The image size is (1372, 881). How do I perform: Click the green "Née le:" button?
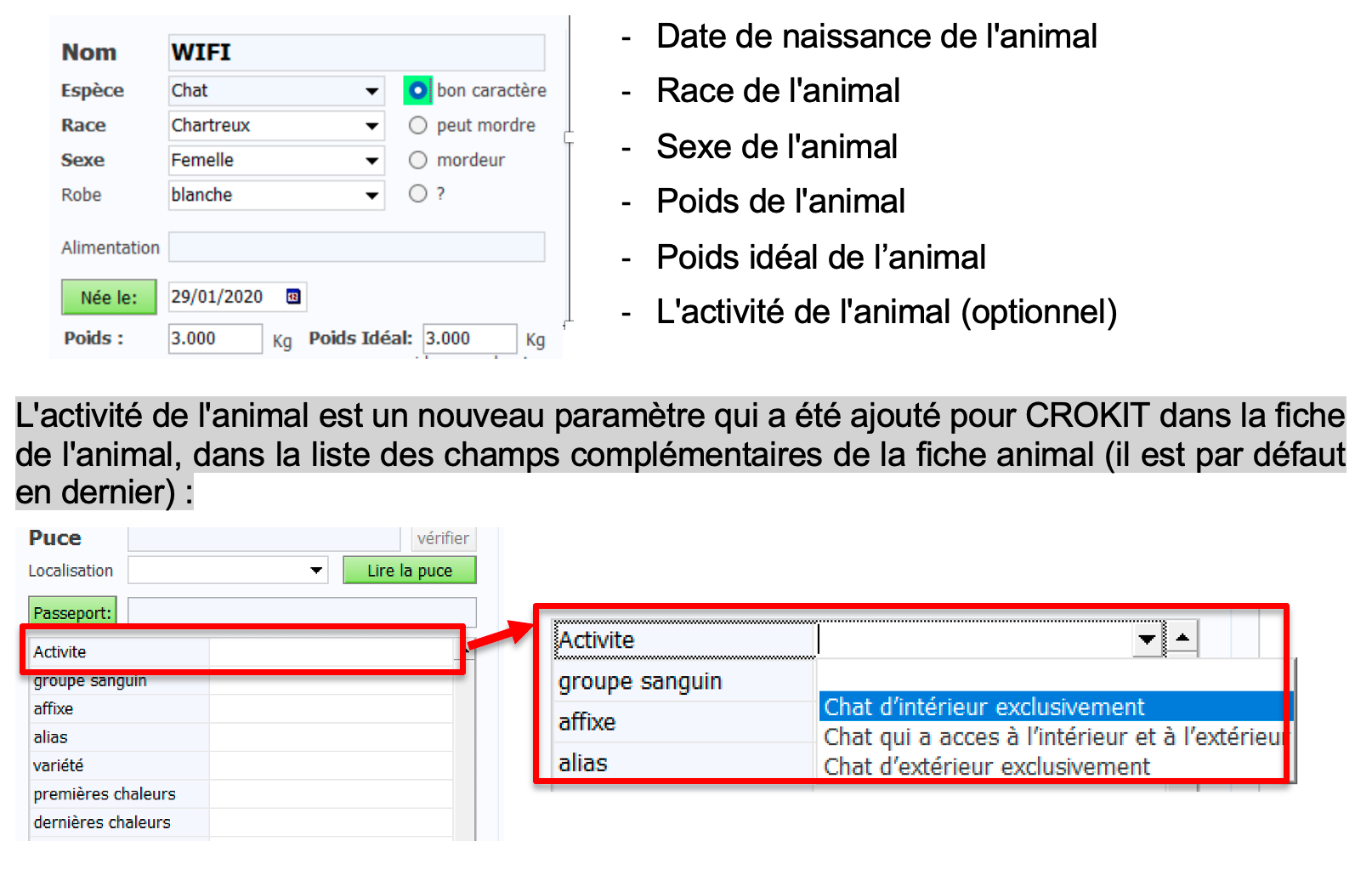[110, 298]
